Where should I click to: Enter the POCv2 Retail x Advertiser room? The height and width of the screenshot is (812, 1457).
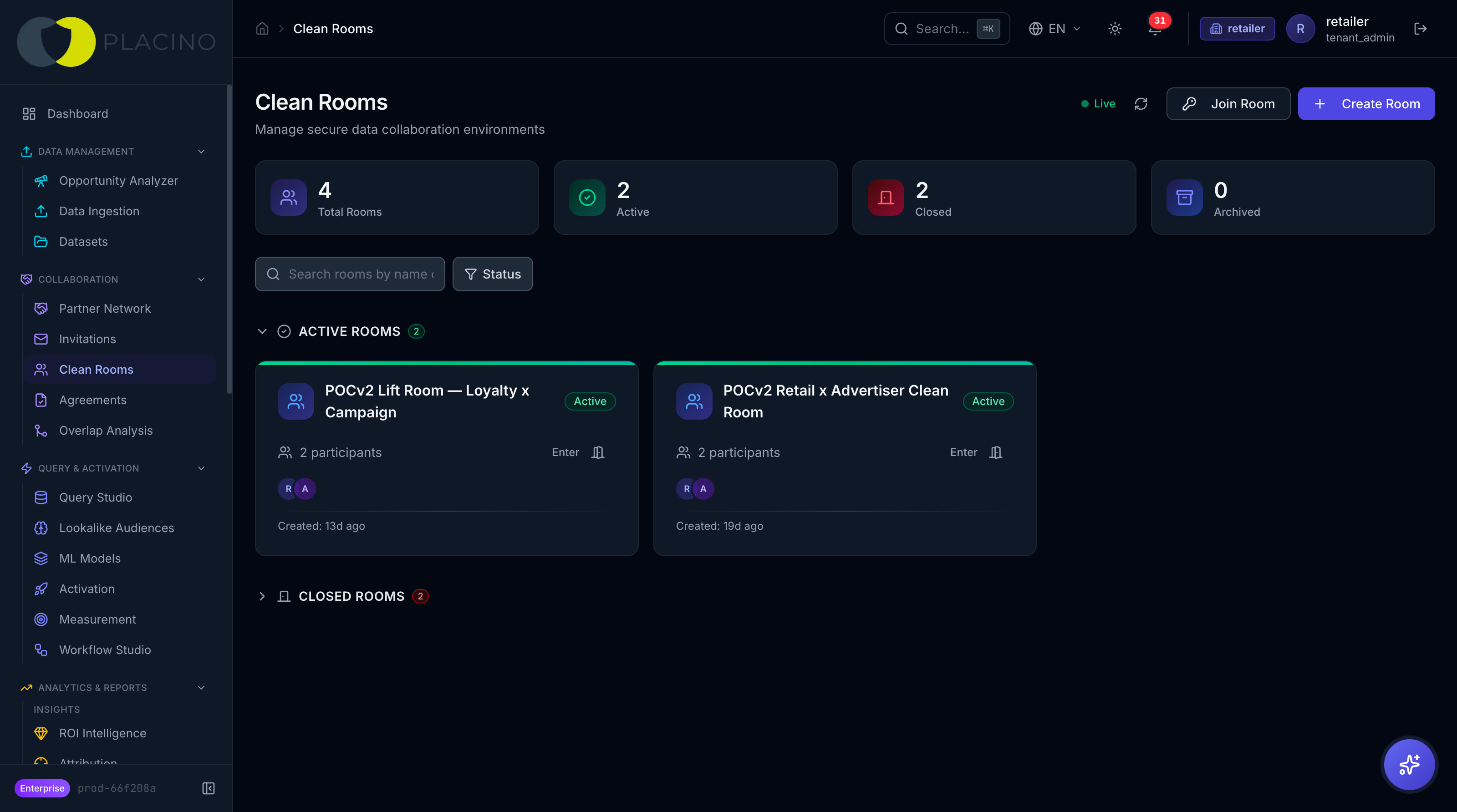coord(976,452)
